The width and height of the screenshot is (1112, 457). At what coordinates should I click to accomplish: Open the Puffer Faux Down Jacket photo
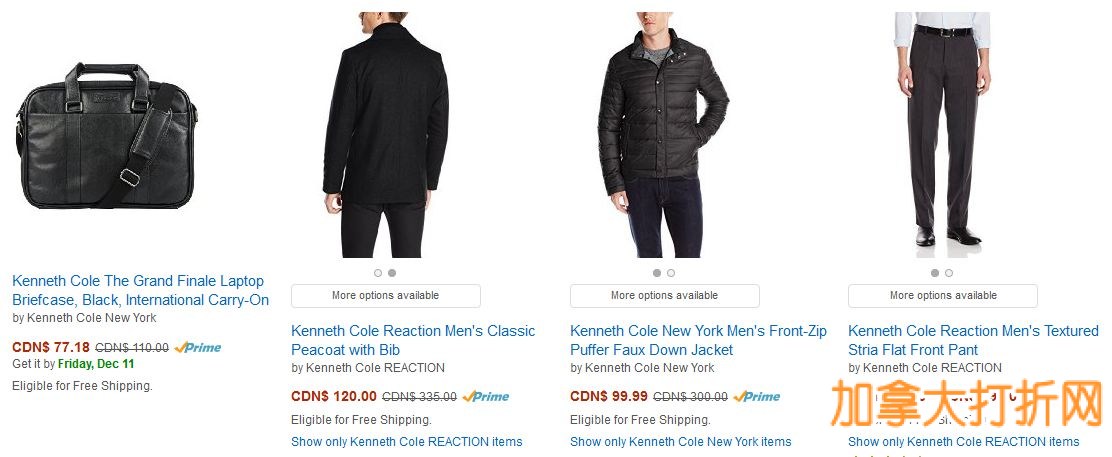point(664,134)
